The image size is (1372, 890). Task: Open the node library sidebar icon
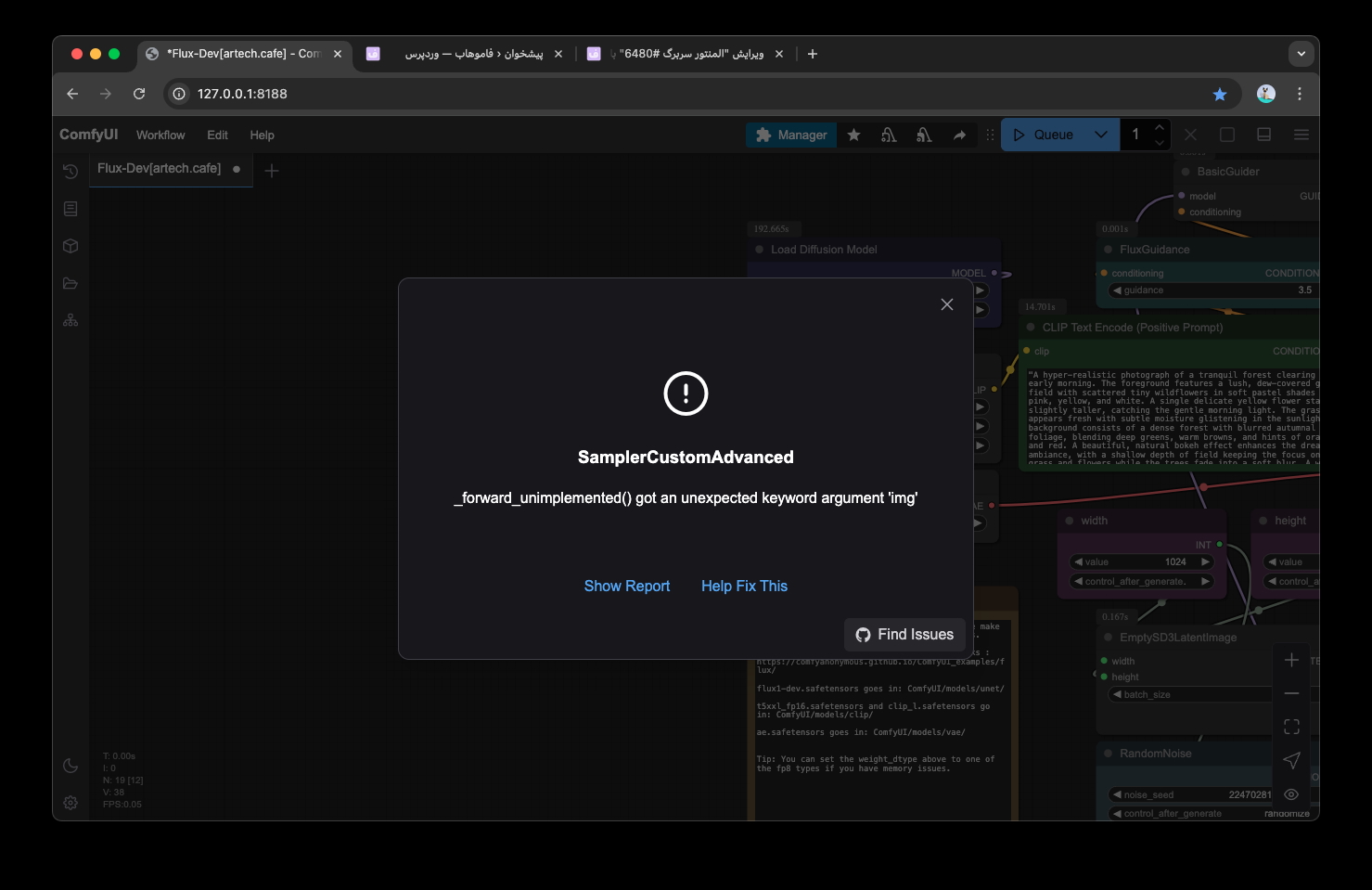pos(71,209)
